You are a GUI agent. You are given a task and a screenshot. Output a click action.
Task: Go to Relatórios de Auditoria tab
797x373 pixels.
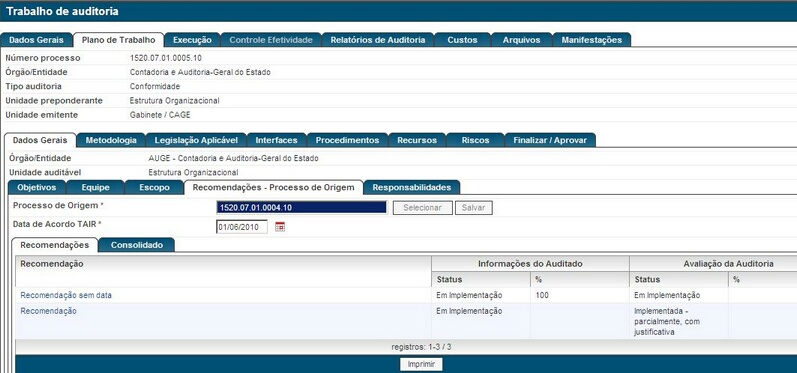[378, 40]
